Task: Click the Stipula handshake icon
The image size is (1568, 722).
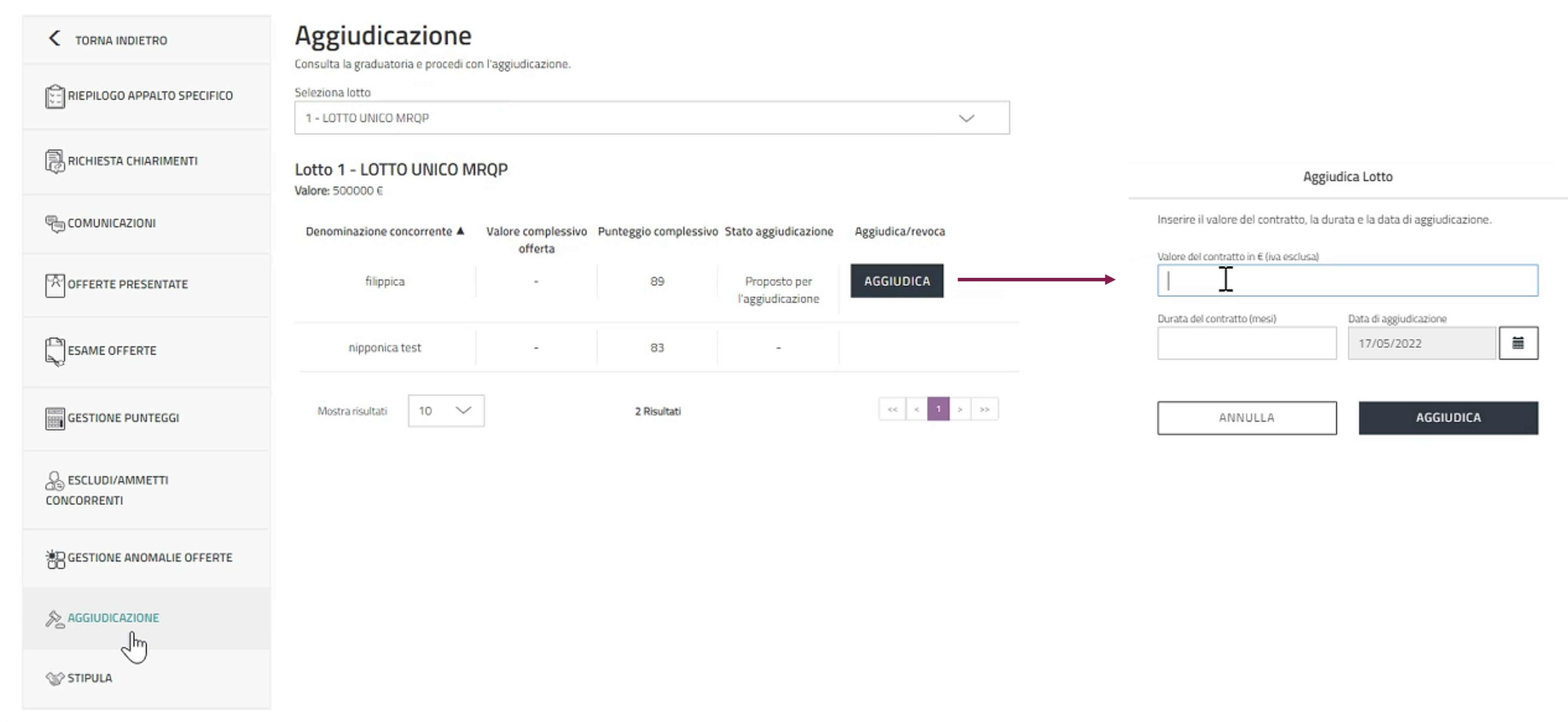Action: tap(55, 678)
